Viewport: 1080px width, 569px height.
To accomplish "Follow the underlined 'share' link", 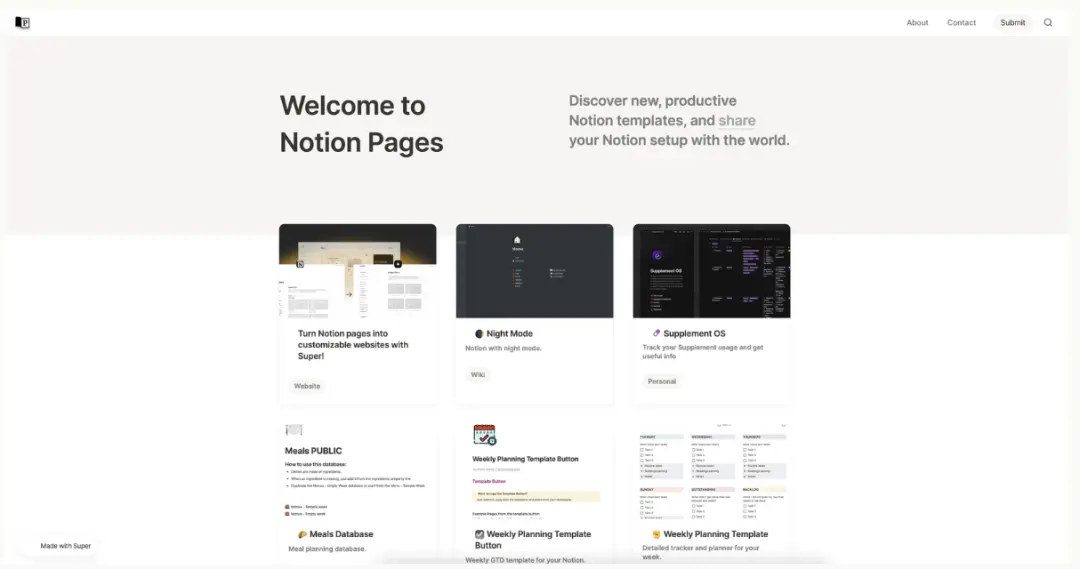I will (x=737, y=121).
